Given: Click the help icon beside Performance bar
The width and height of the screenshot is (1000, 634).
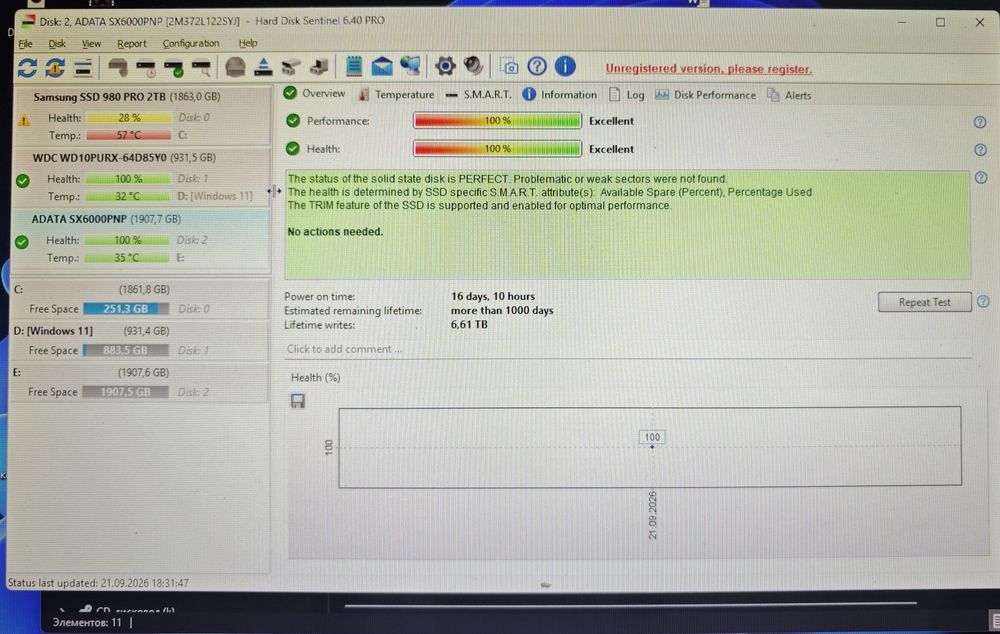Looking at the screenshot, I should (980, 122).
